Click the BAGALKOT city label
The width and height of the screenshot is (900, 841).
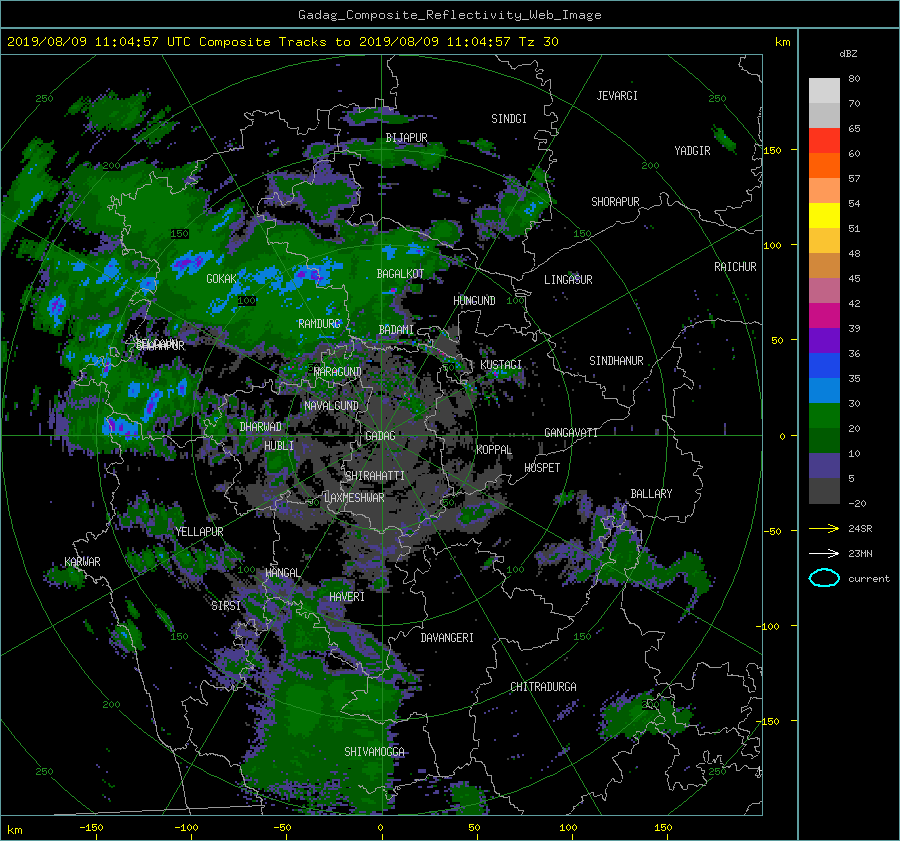(400, 274)
